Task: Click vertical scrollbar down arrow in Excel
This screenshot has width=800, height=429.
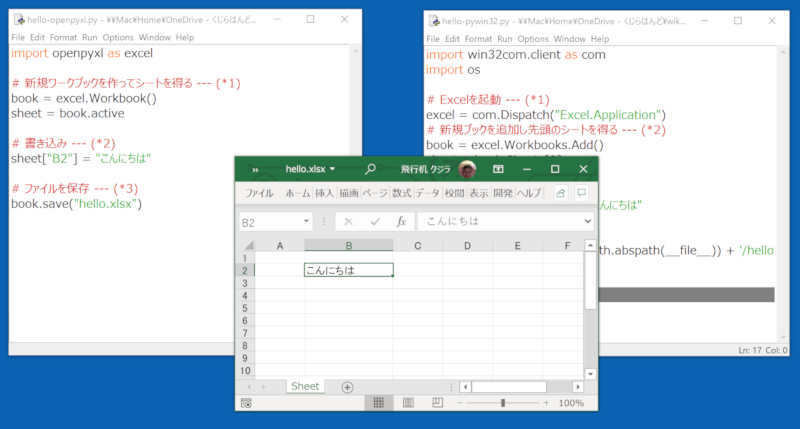Action: (x=590, y=373)
